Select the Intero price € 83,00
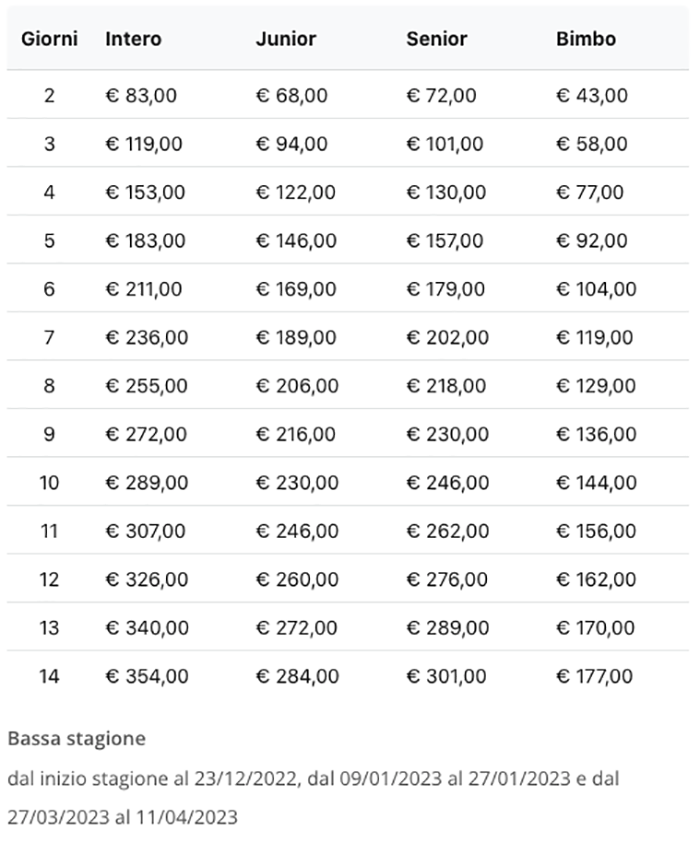 click(x=141, y=96)
